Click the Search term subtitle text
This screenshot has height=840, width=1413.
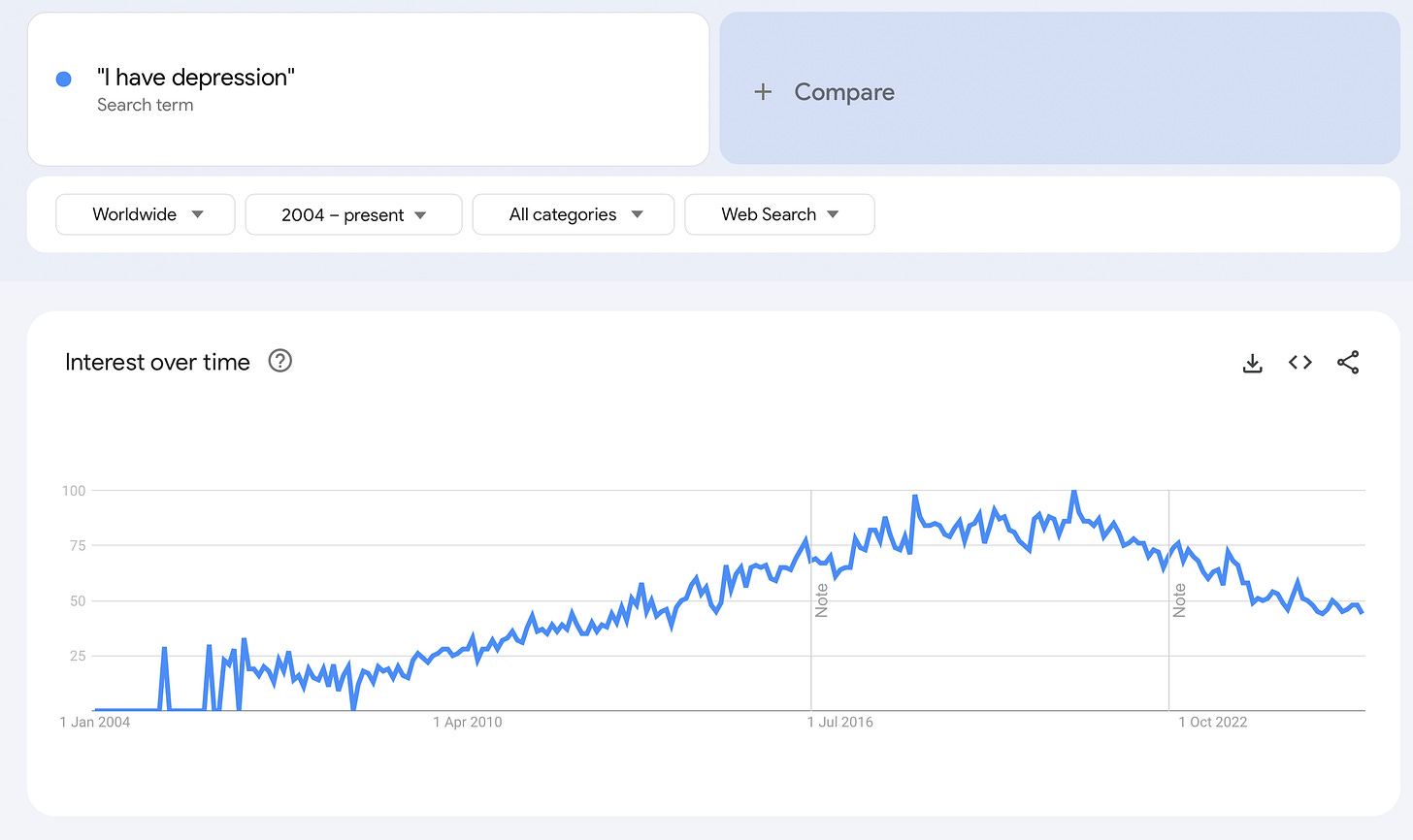(146, 105)
